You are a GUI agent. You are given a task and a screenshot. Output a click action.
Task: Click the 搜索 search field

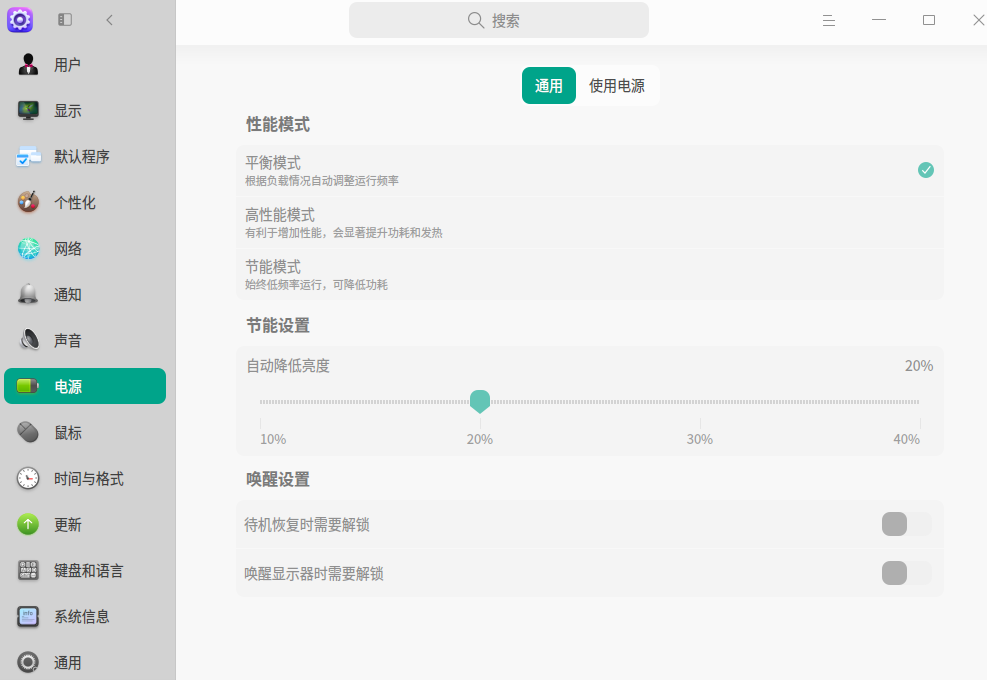click(499, 20)
